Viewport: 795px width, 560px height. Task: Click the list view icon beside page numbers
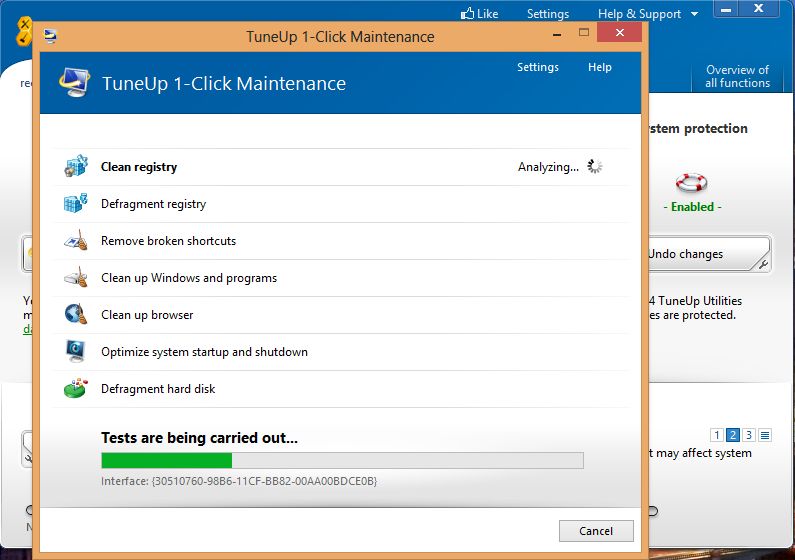765,435
